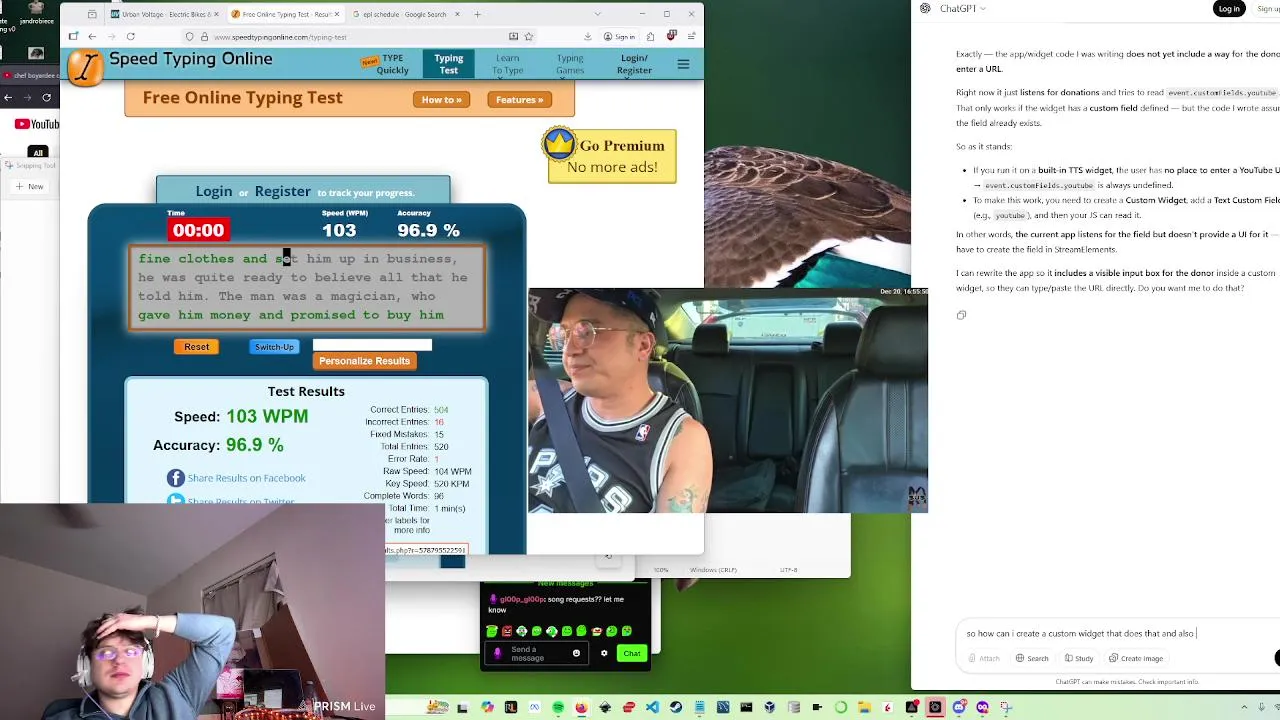Screen dimensions: 1280x720
Task: Click the Register link above the test
Action: [x=282, y=191]
